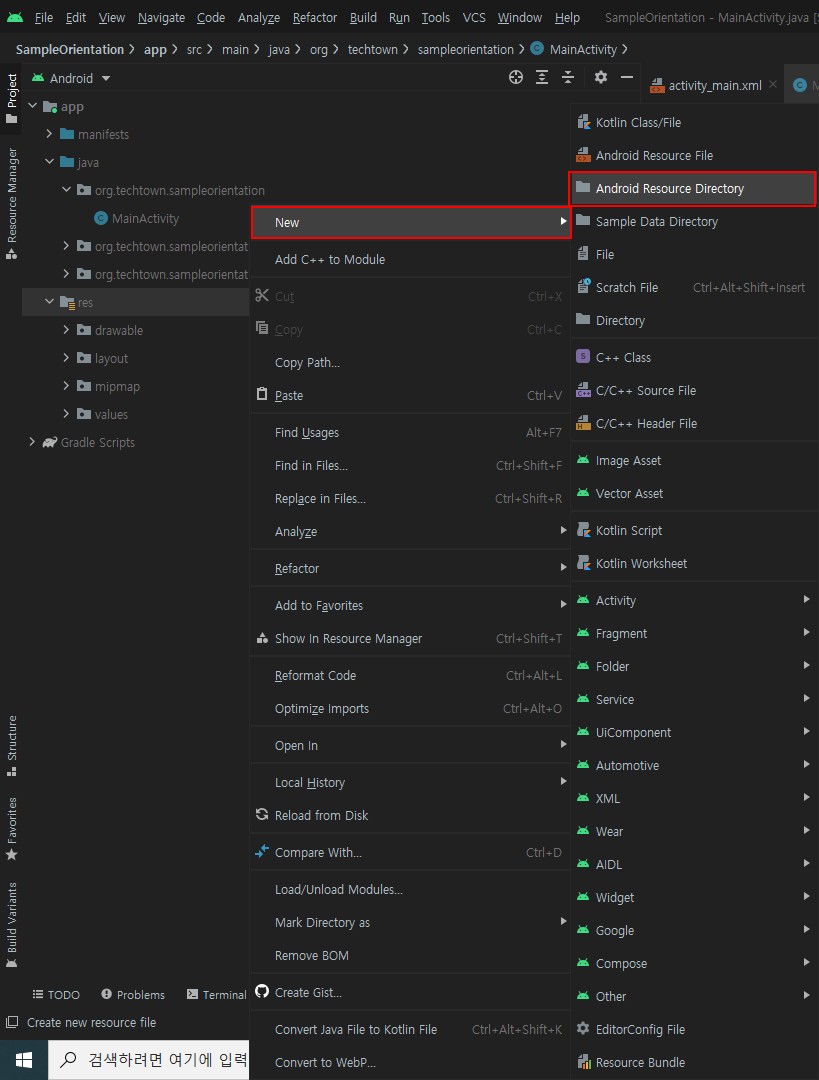Open the Problems tool window
This screenshot has width=819, height=1080.
tap(133, 995)
